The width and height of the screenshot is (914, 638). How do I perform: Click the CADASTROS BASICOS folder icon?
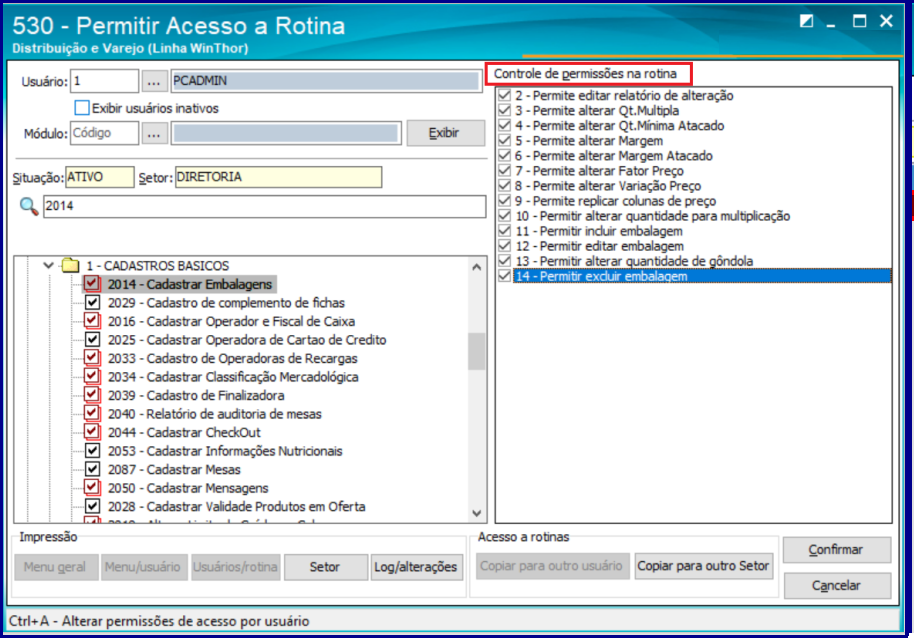point(71,266)
